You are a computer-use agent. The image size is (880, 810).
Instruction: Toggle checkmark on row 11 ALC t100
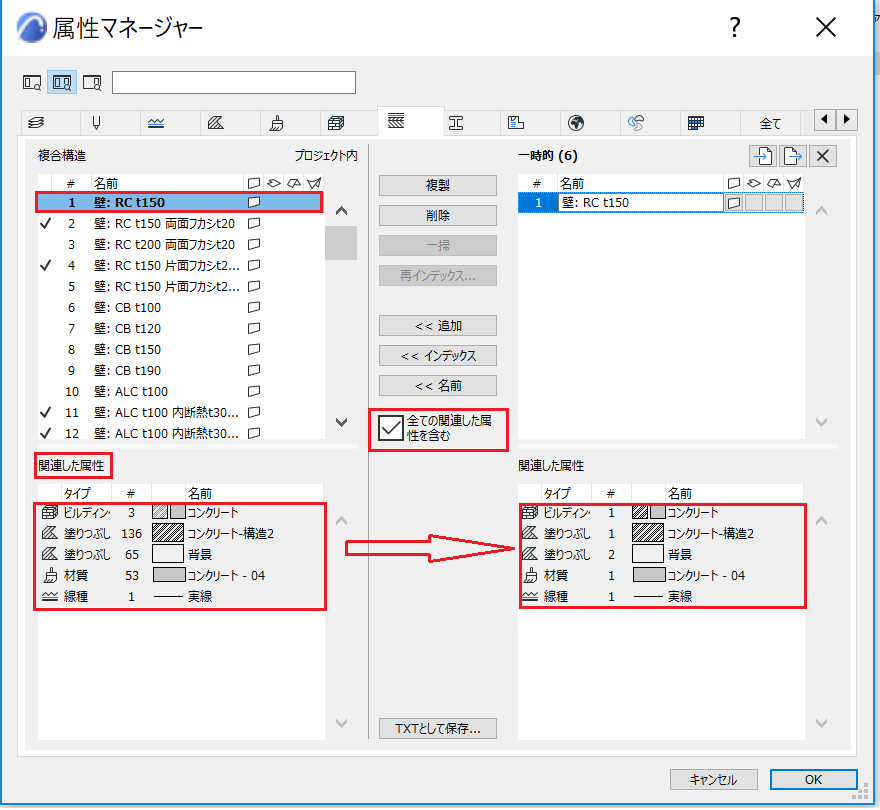coord(45,413)
